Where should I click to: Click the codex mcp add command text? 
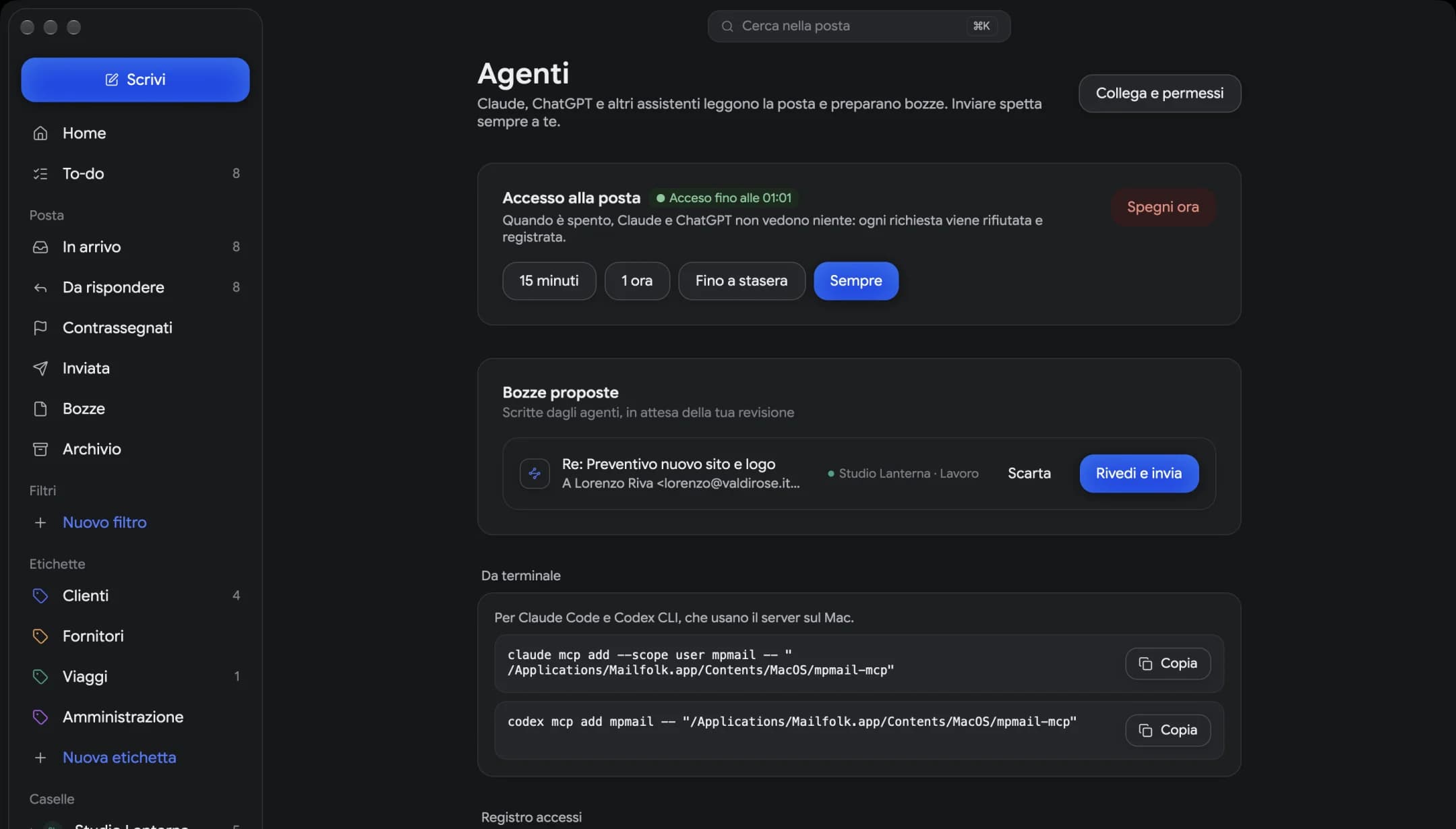coord(792,722)
